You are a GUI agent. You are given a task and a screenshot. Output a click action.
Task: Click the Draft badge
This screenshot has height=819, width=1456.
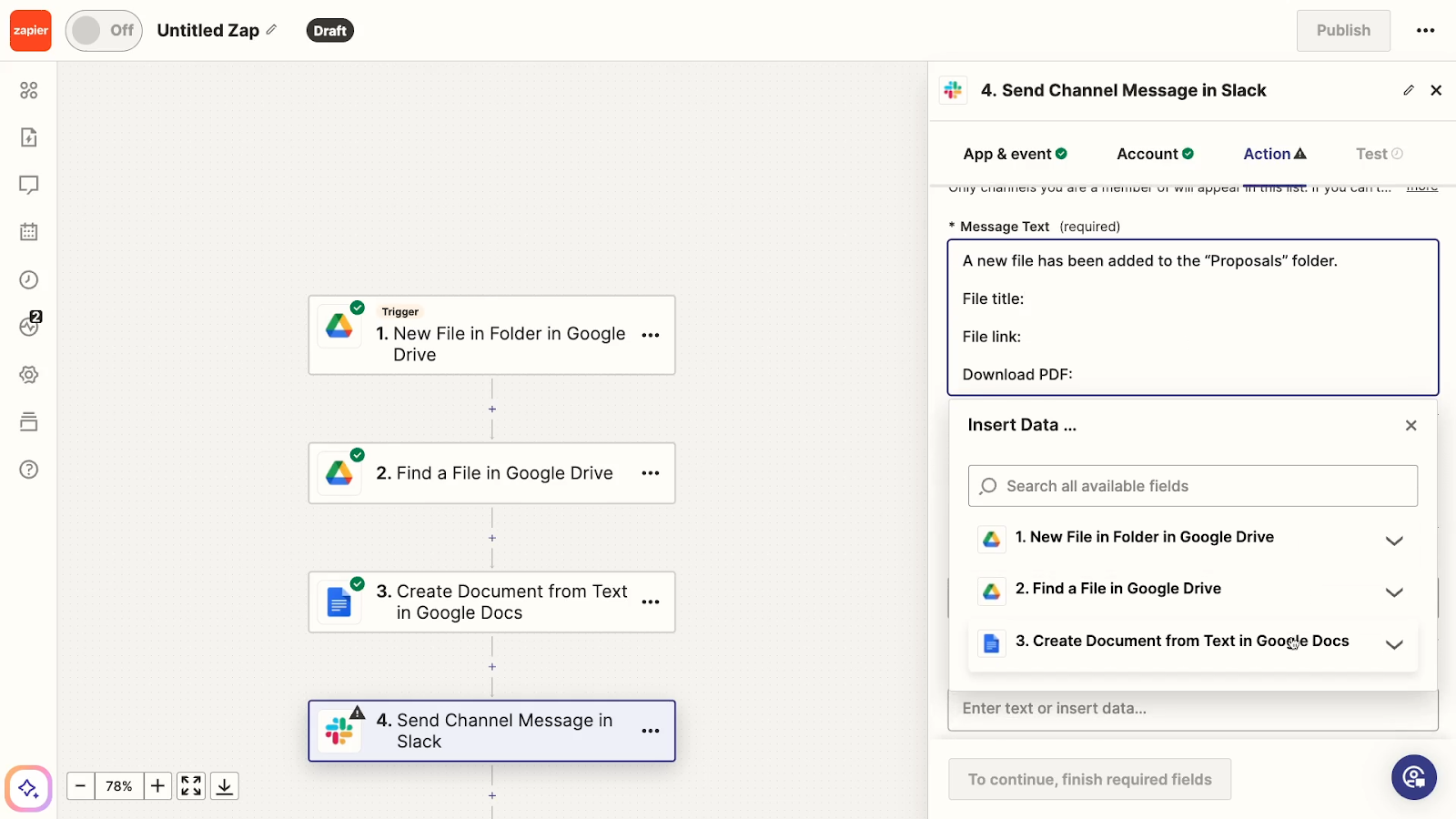coord(329,31)
